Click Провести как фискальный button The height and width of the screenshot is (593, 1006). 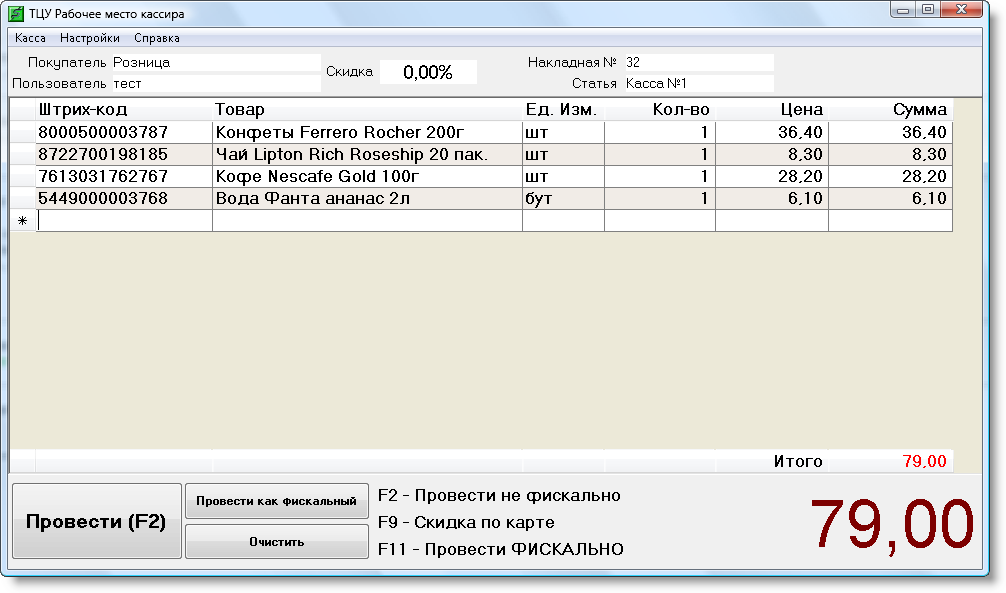click(276, 501)
